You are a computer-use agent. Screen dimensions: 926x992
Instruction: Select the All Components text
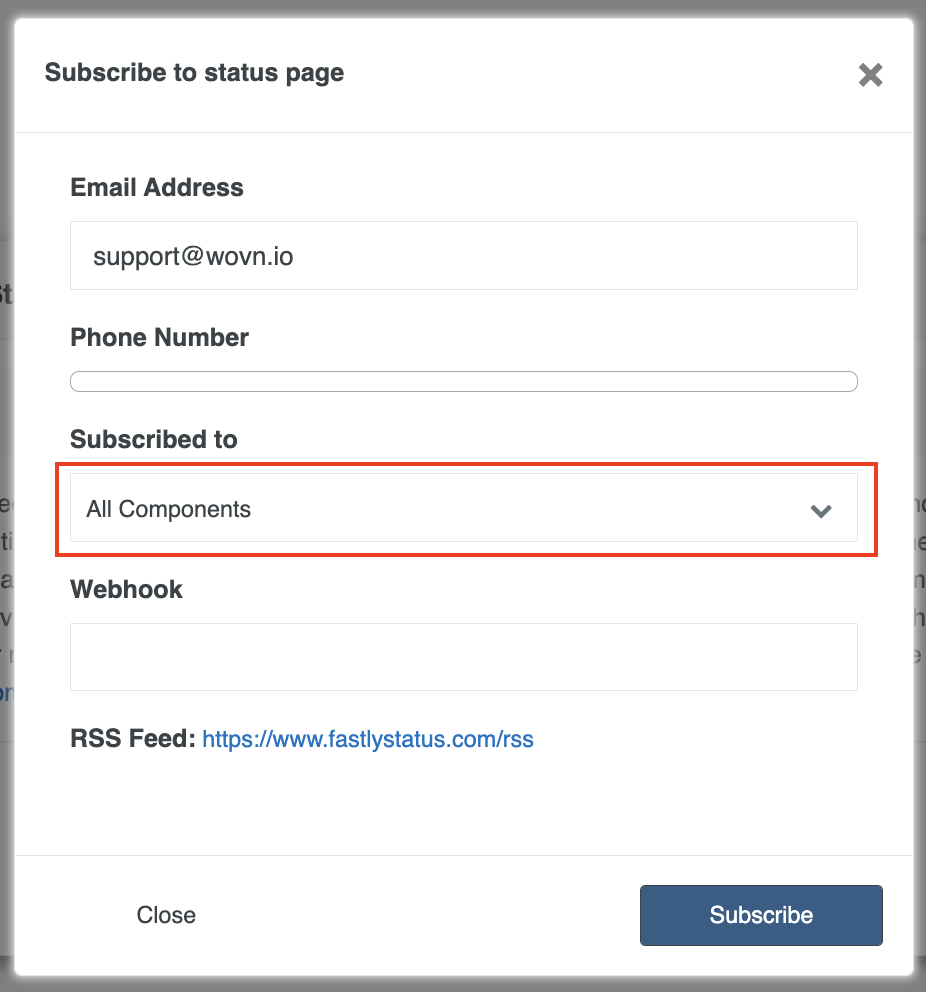(168, 509)
